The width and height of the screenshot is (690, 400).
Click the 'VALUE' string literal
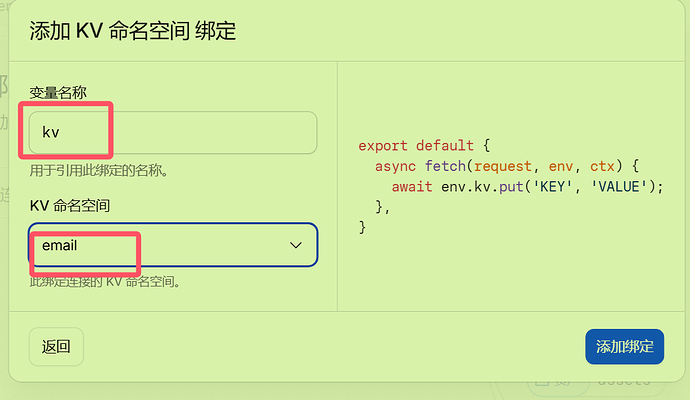coord(619,187)
